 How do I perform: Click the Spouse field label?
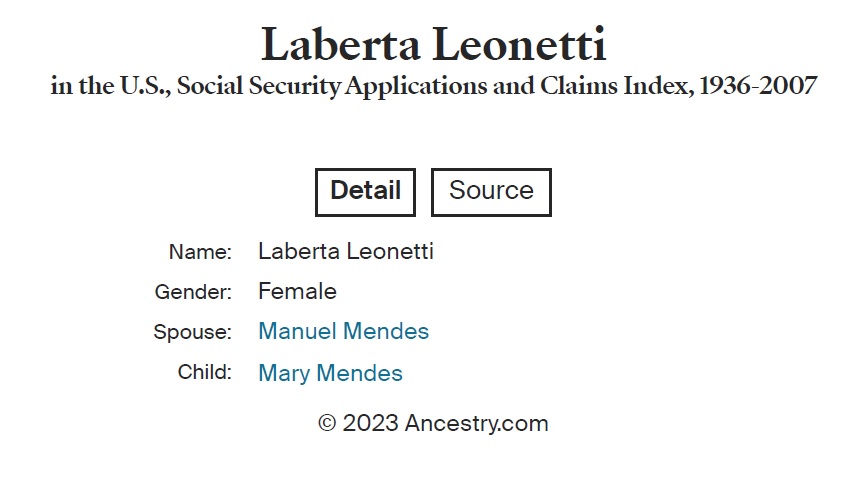tap(192, 332)
